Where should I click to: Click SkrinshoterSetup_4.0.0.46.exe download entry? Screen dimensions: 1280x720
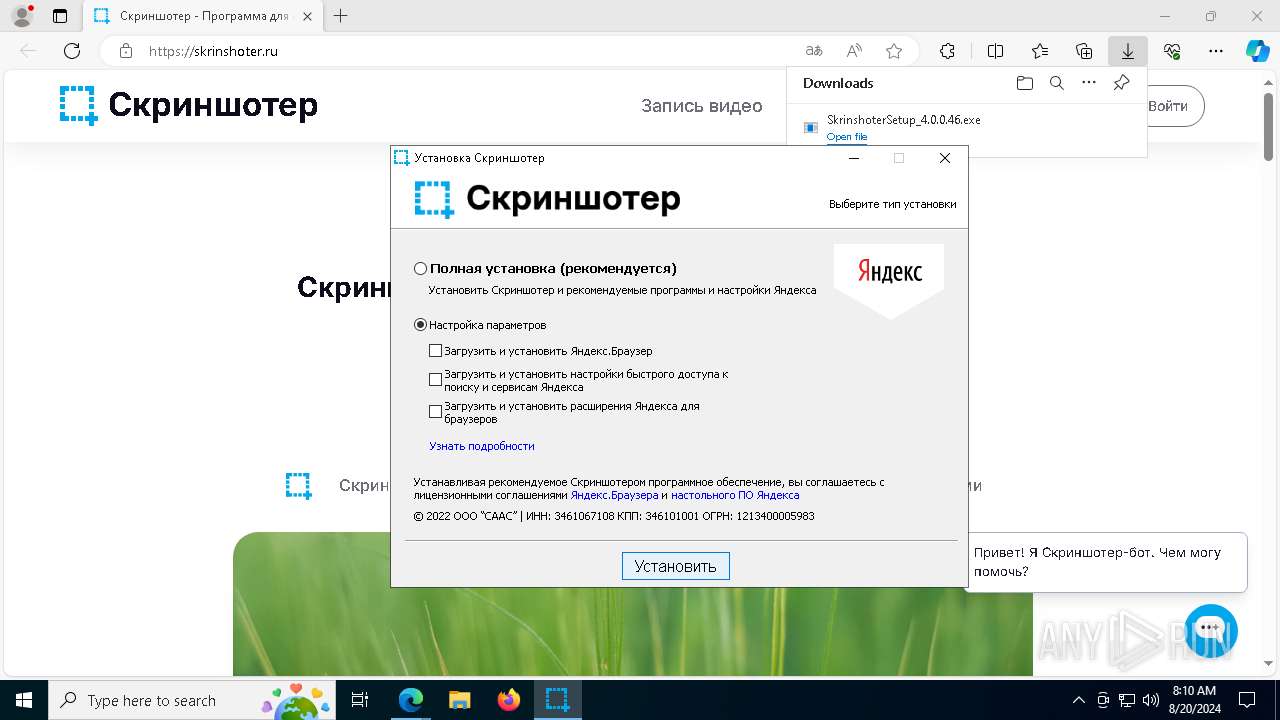click(903, 120)
